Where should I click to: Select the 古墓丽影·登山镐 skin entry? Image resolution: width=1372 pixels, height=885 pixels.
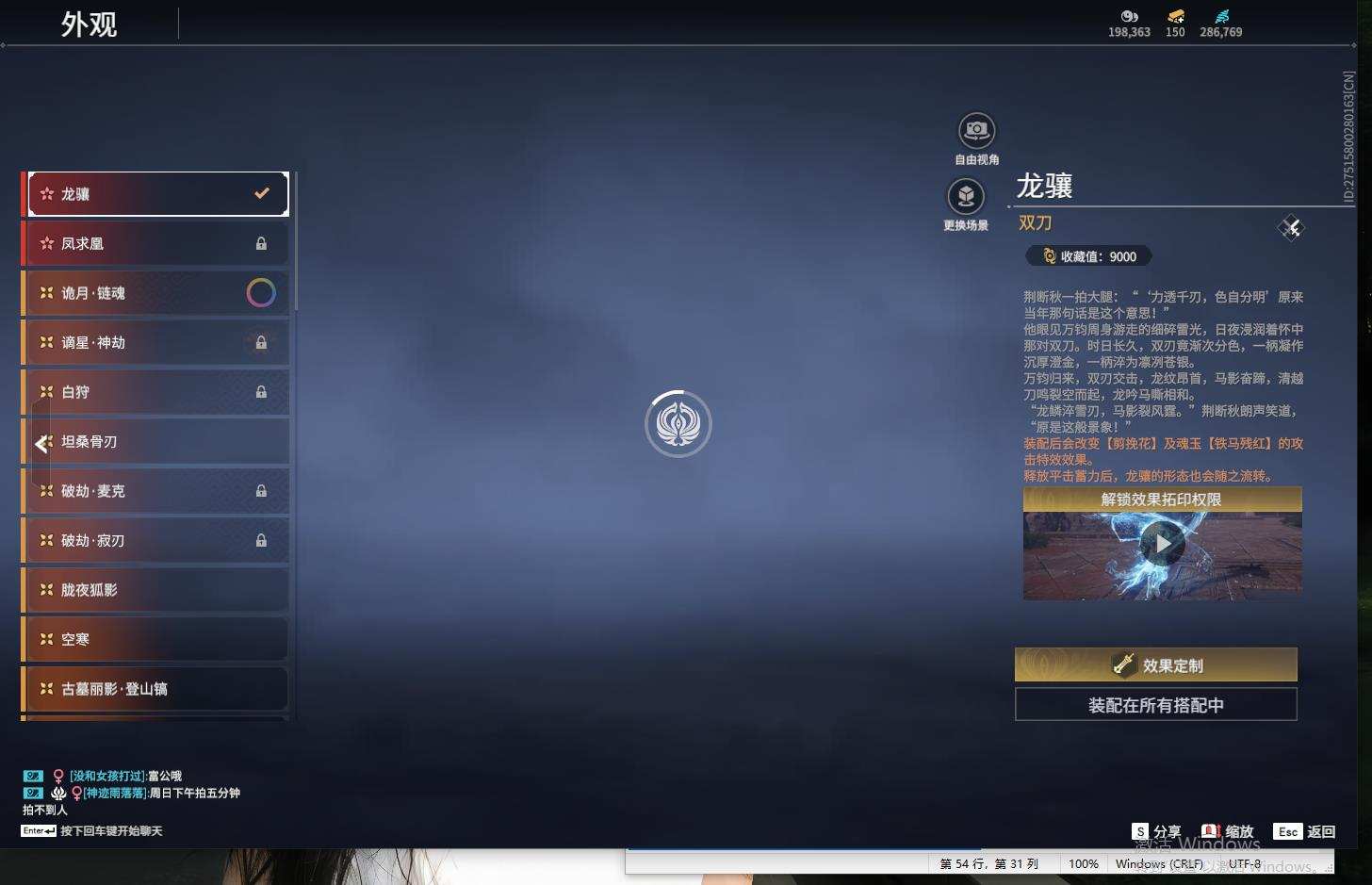[x=155, y=689]
